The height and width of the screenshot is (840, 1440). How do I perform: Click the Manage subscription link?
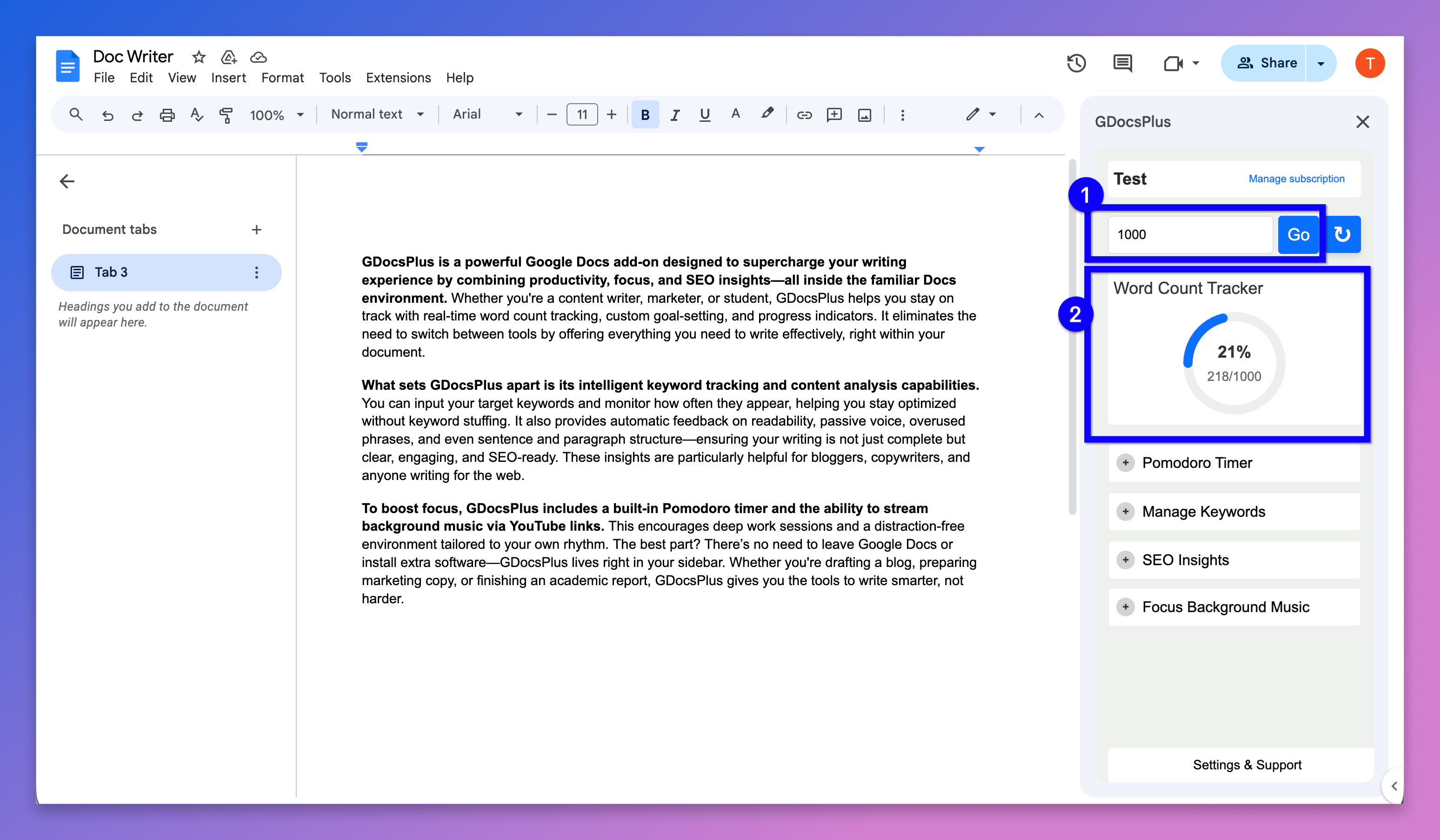pyautogui.click(x=1296, y=179)
